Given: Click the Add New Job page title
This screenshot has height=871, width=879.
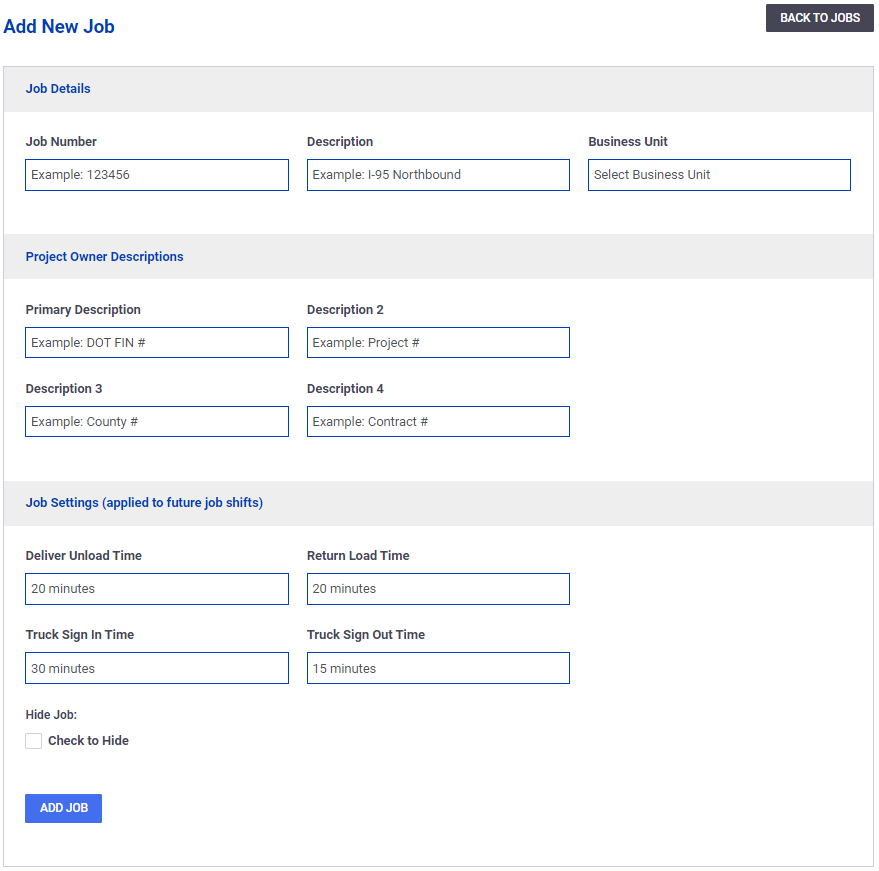Looking at the screenshot, I should coord(59,26).
